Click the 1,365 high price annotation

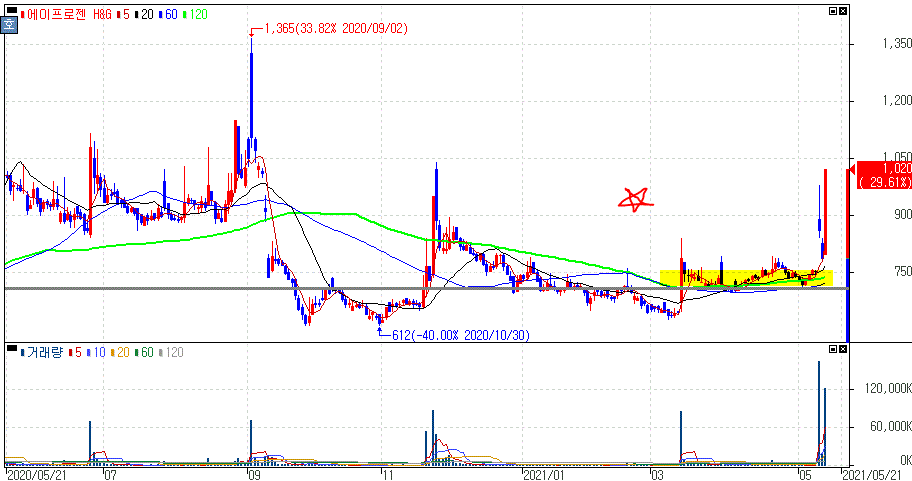click(336, 28)
